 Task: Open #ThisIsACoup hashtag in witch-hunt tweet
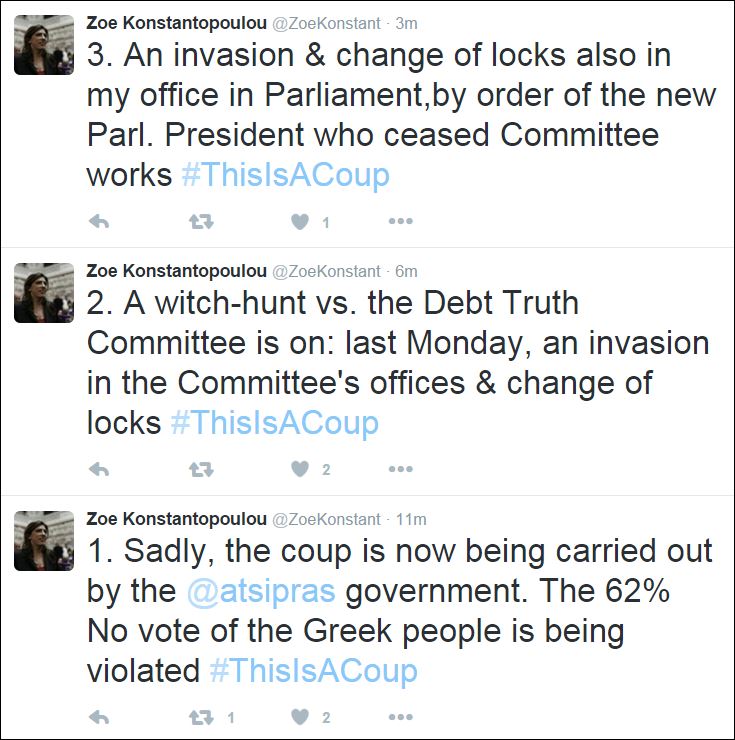point(274,422)
